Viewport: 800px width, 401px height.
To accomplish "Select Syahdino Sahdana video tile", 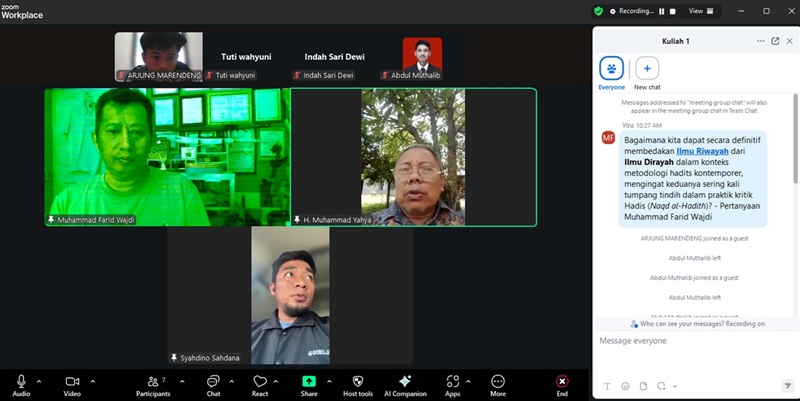I will (290, 295).
